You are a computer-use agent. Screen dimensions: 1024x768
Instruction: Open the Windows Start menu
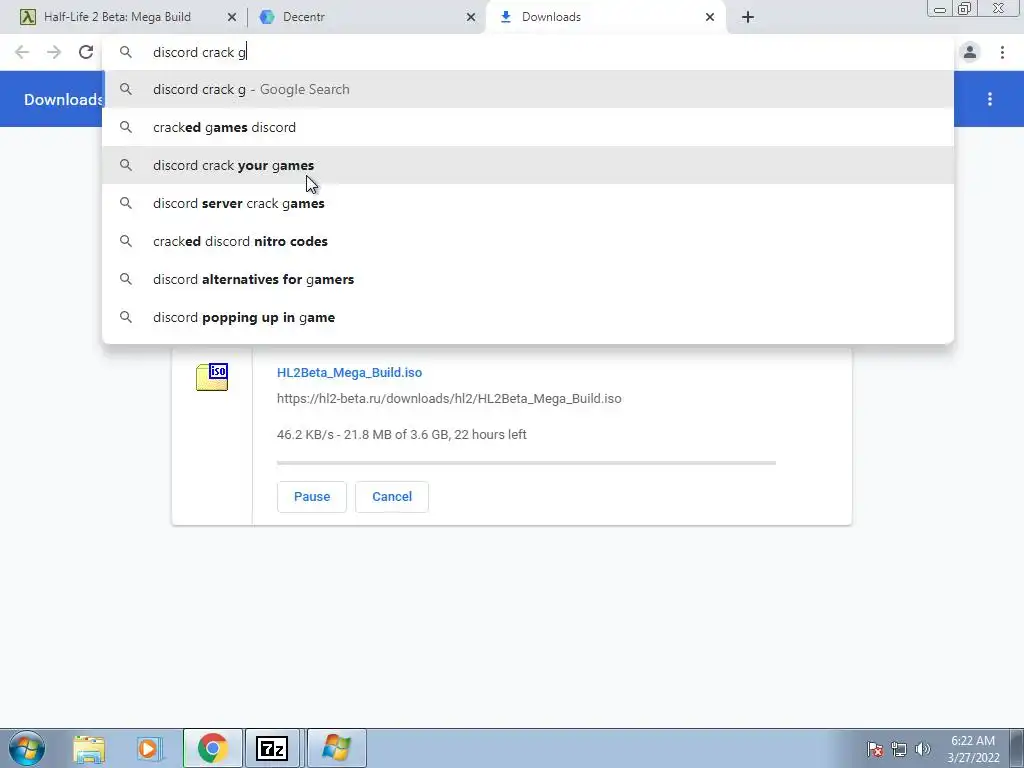[x=27, y=748]
